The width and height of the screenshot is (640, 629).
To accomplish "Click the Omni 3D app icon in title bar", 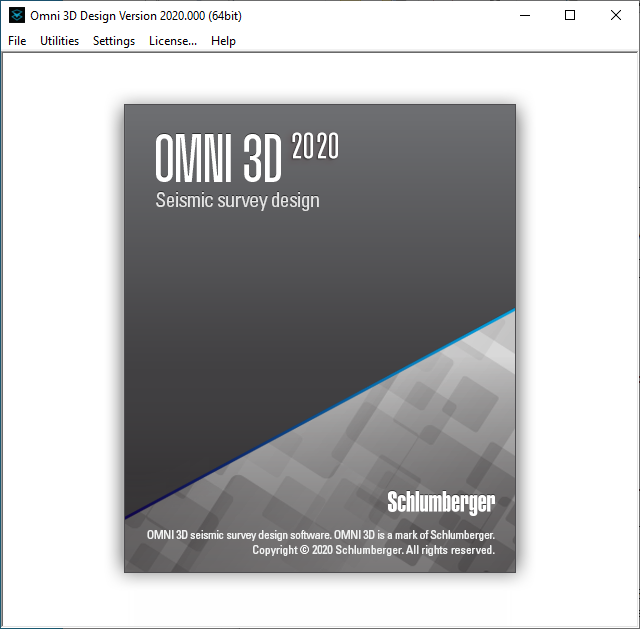I will click(x=17, y=16).
